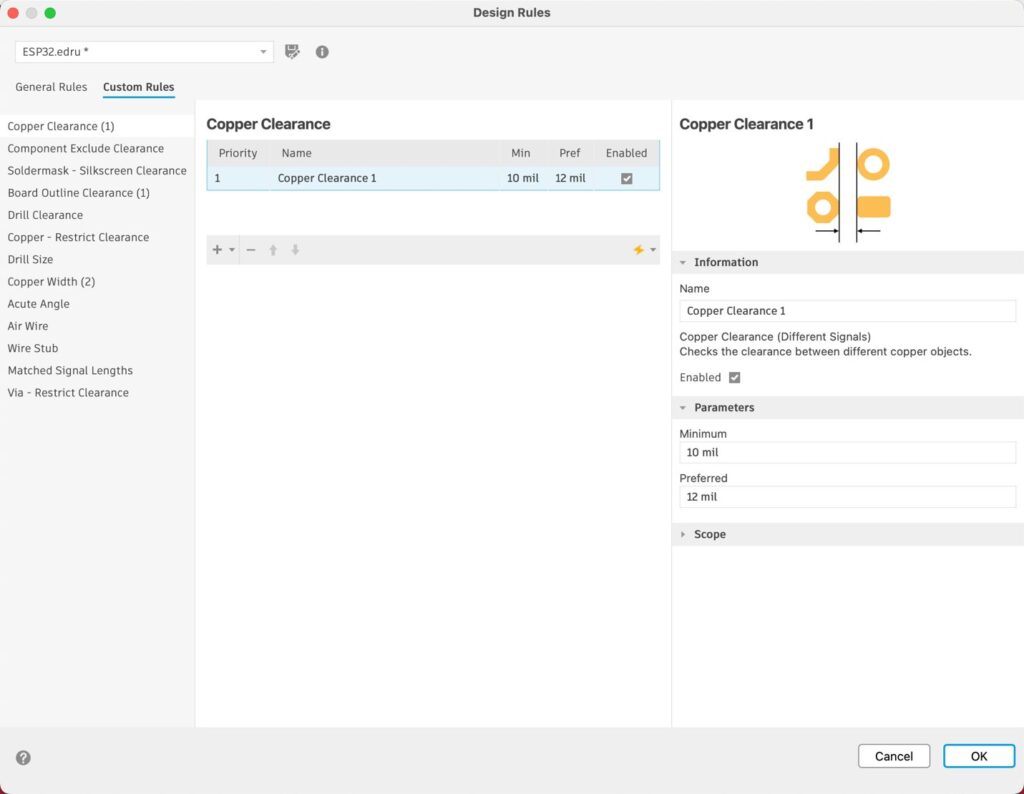Open the add-rule dropdown arrow next to plus
This screenshot has height=794, width=1024.
pyautogui.click(x=232, y=249)
